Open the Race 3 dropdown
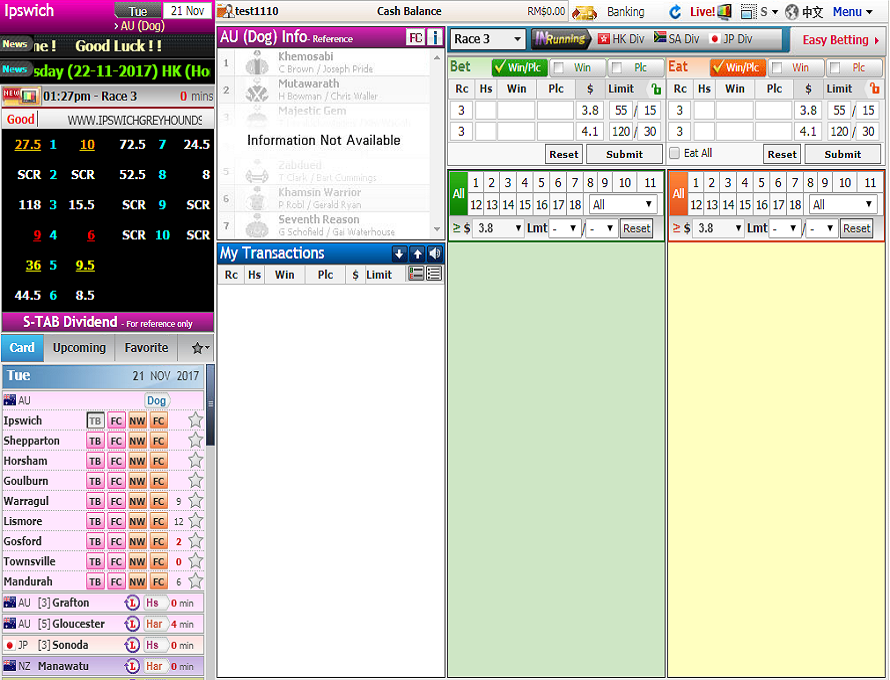890x680 pixels. (487, 39)
